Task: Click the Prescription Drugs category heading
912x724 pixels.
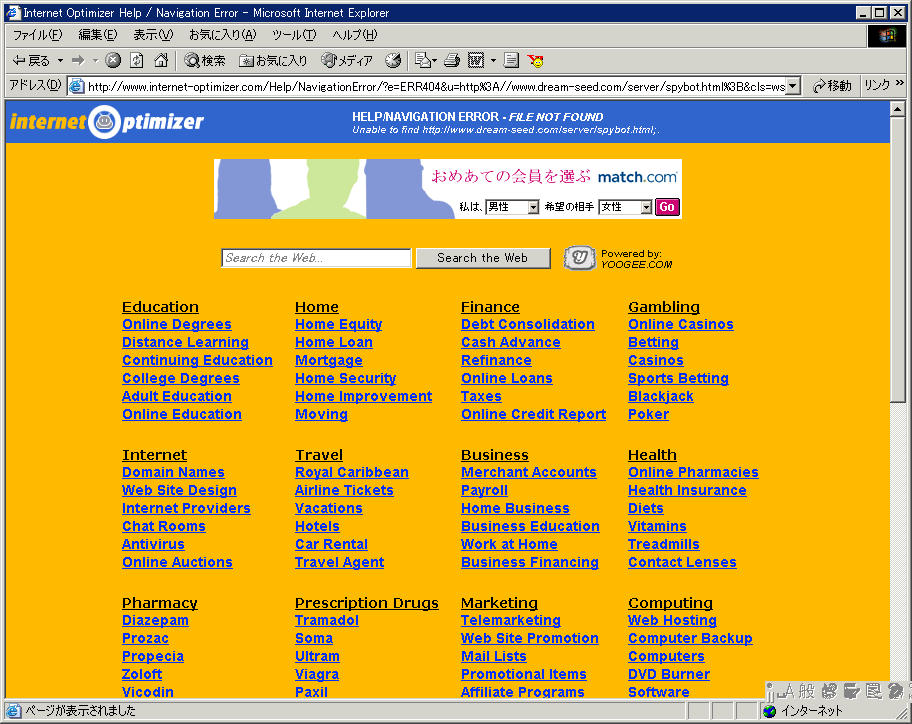Action: (x=367, y=603)
